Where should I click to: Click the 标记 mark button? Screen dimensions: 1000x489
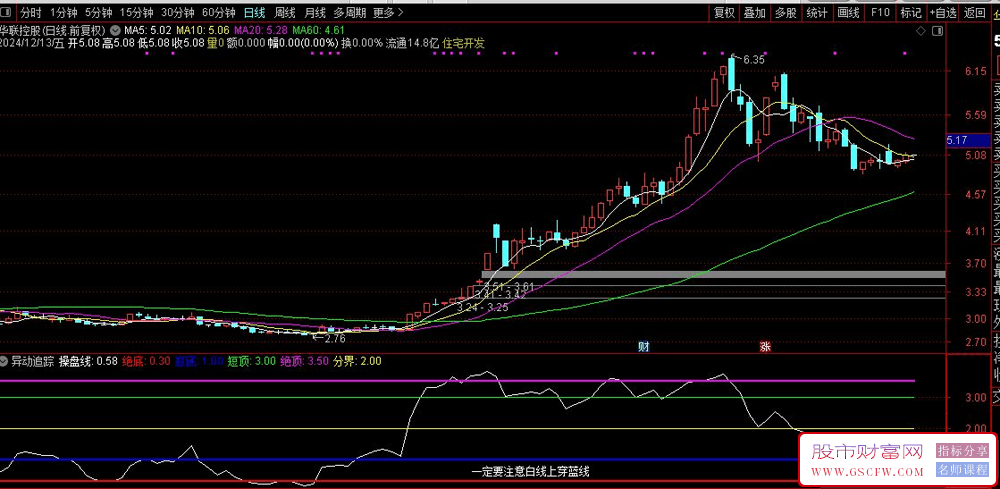(911, 12)
